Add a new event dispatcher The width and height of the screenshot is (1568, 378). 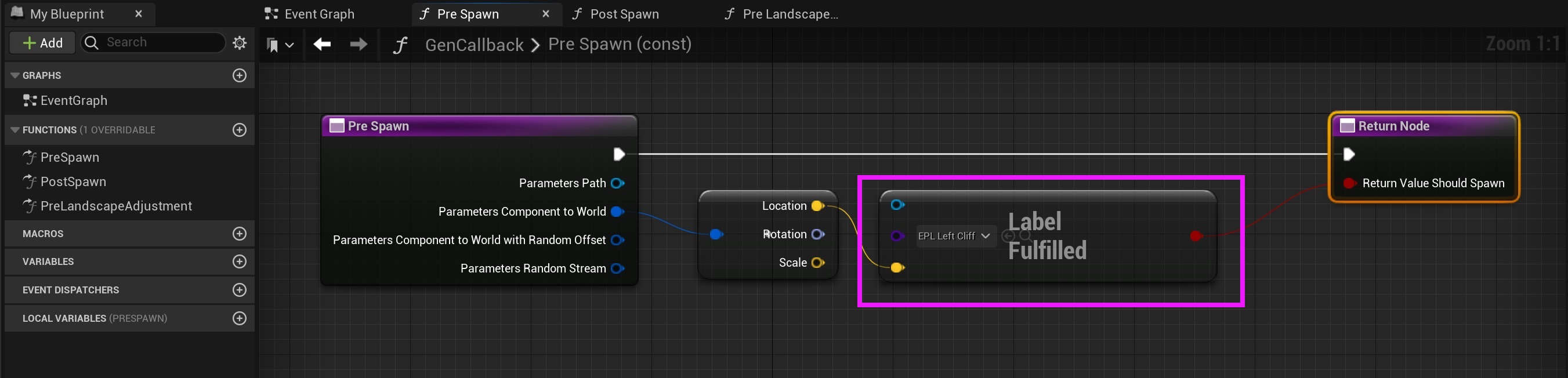(240, 290)
